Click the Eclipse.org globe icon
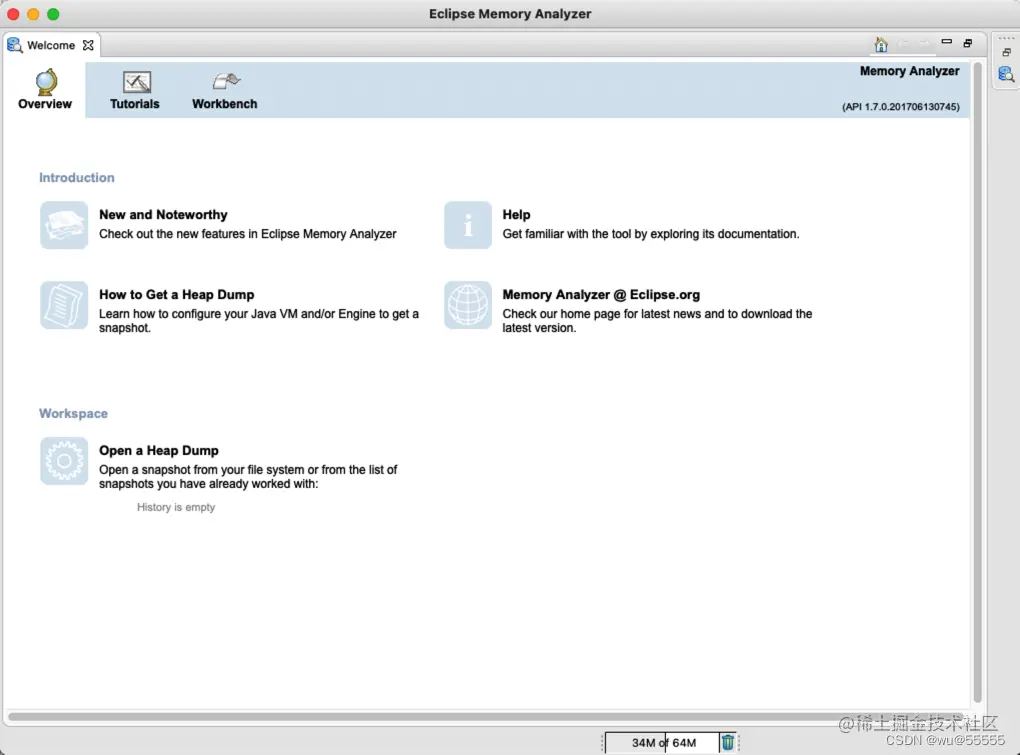Image resolution: width=1020 pixels, height=755 pixels. tap(468, 305)
